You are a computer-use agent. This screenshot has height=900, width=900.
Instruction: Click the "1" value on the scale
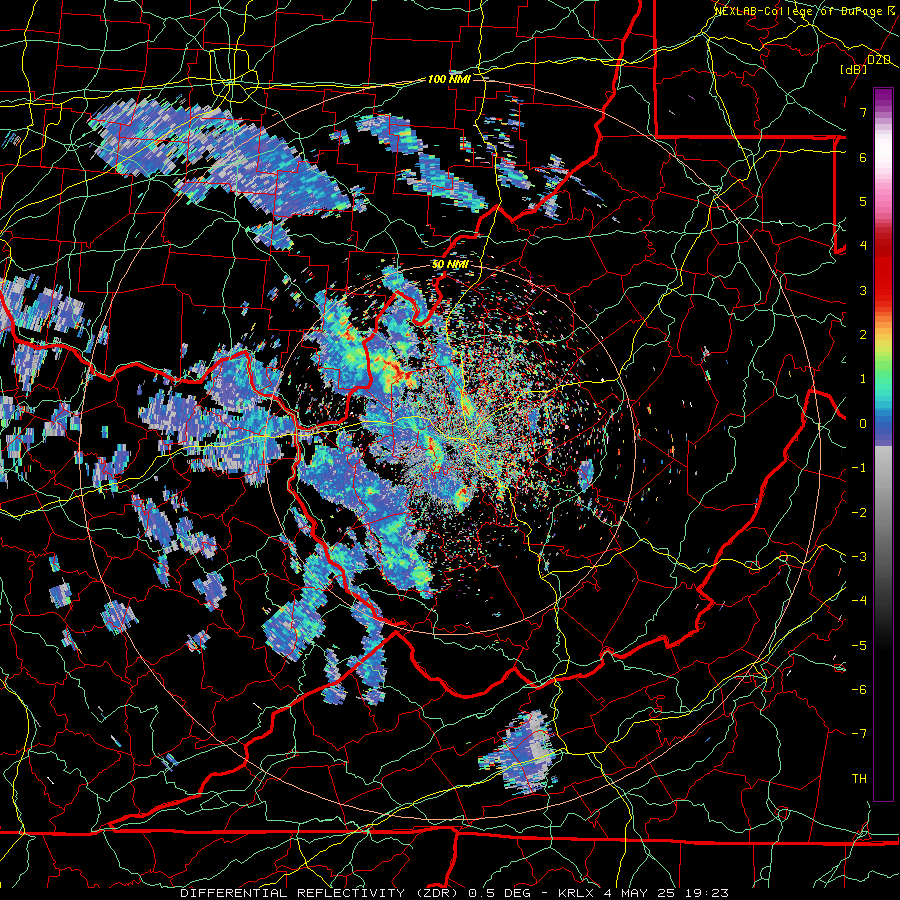863,379
